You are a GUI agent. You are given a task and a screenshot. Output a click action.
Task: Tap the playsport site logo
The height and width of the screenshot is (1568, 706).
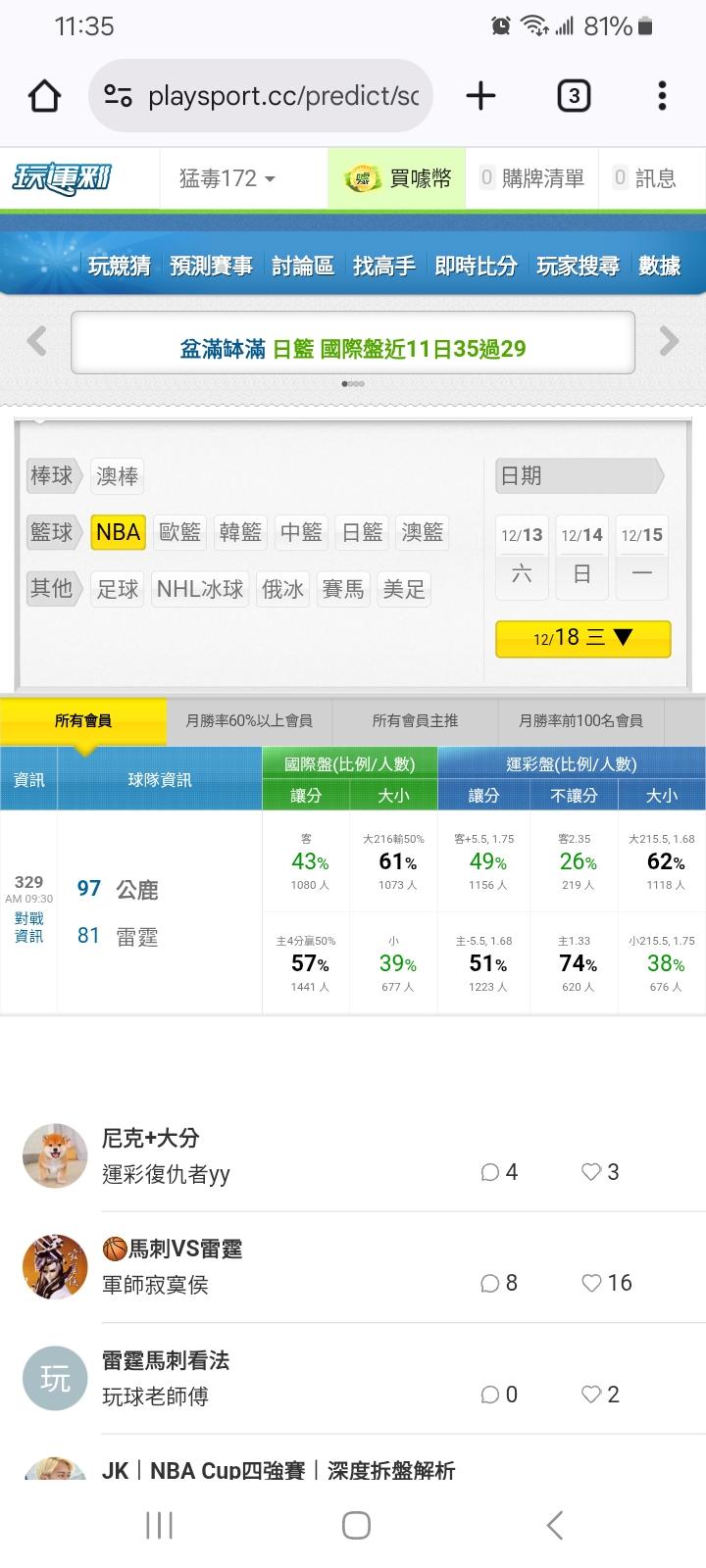(x=62, y=178)
